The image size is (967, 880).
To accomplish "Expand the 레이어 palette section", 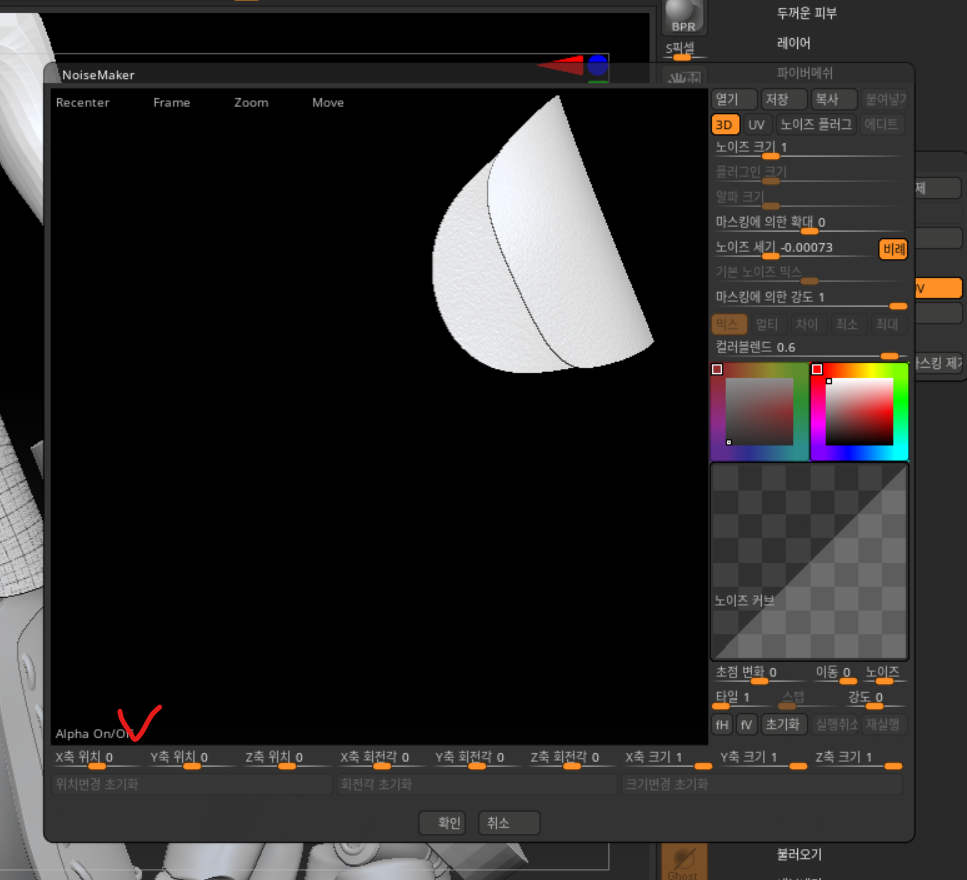I will coord(793,43).
